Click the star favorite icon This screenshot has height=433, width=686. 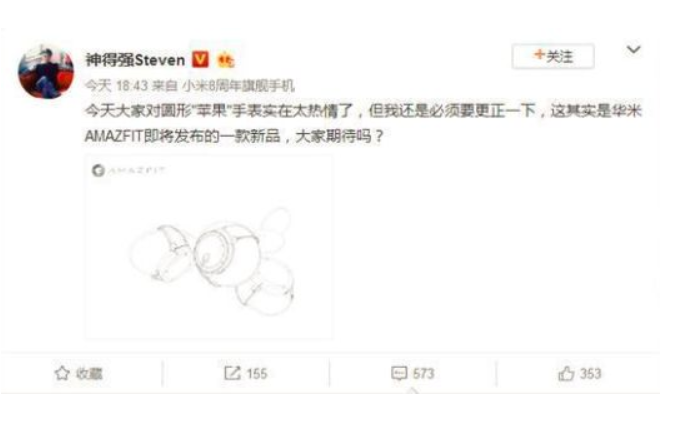(62, 373)
